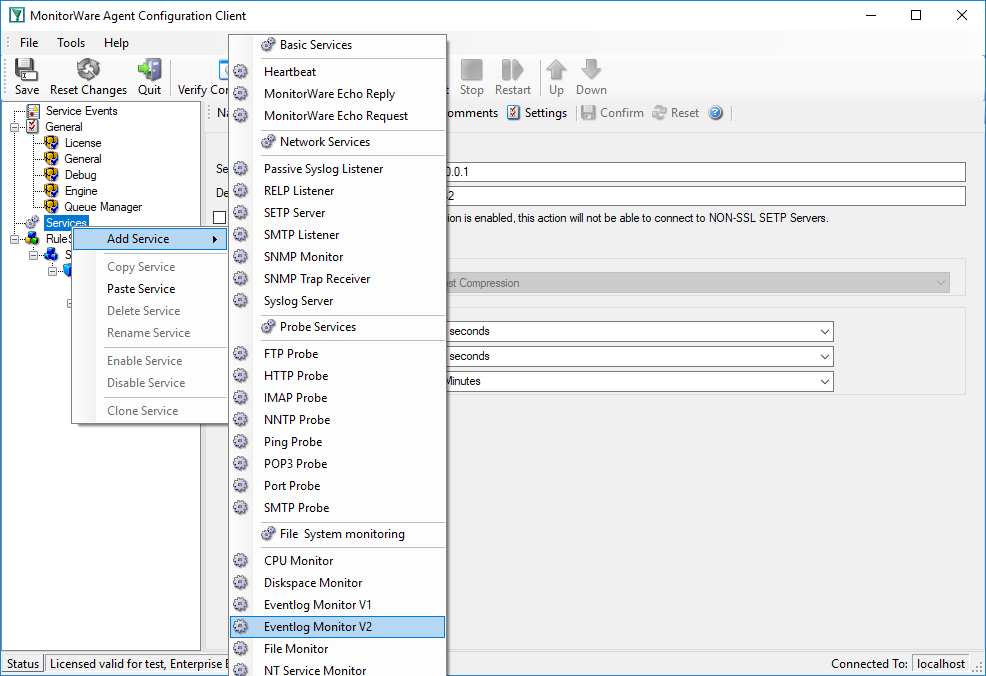Click the input field ending in 2
This screenshot has height=676, width=986.
(x=706, y=196)
